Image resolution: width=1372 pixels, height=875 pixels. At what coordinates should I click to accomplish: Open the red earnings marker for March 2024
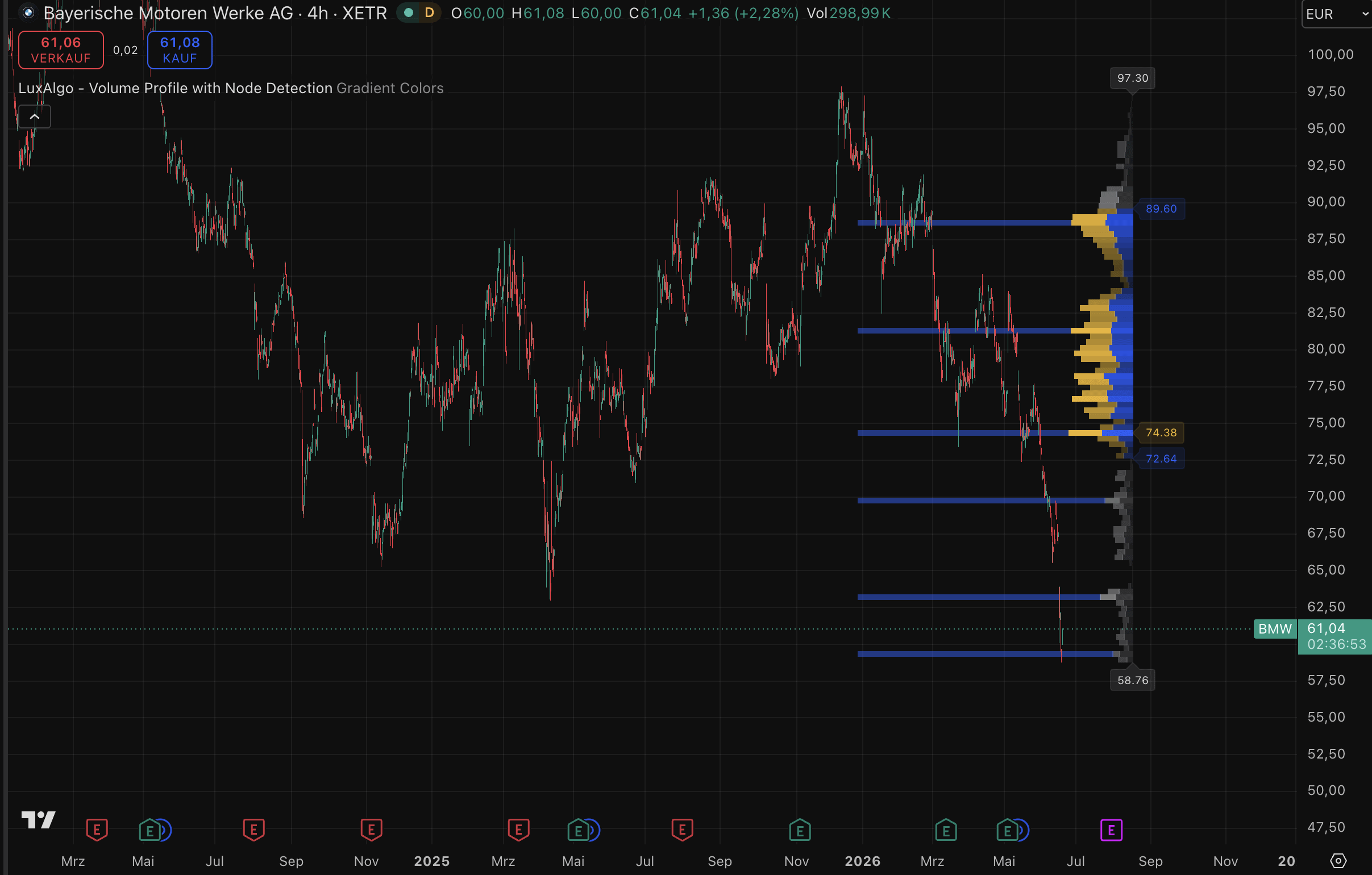point(97,830)
